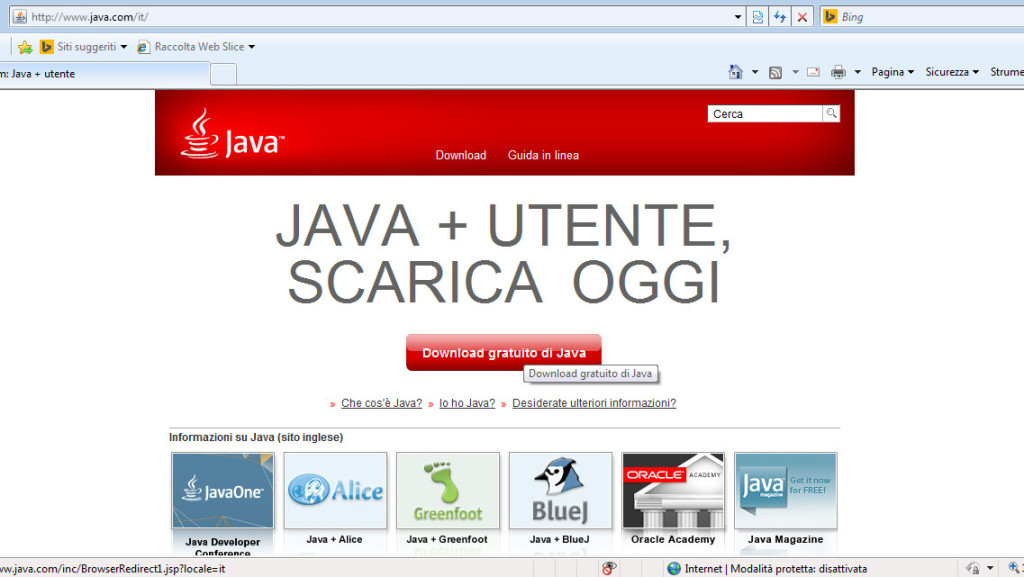Open the Greenfoot thumbnail
This screenshot has height=577, width=1024.
point(448,491)
